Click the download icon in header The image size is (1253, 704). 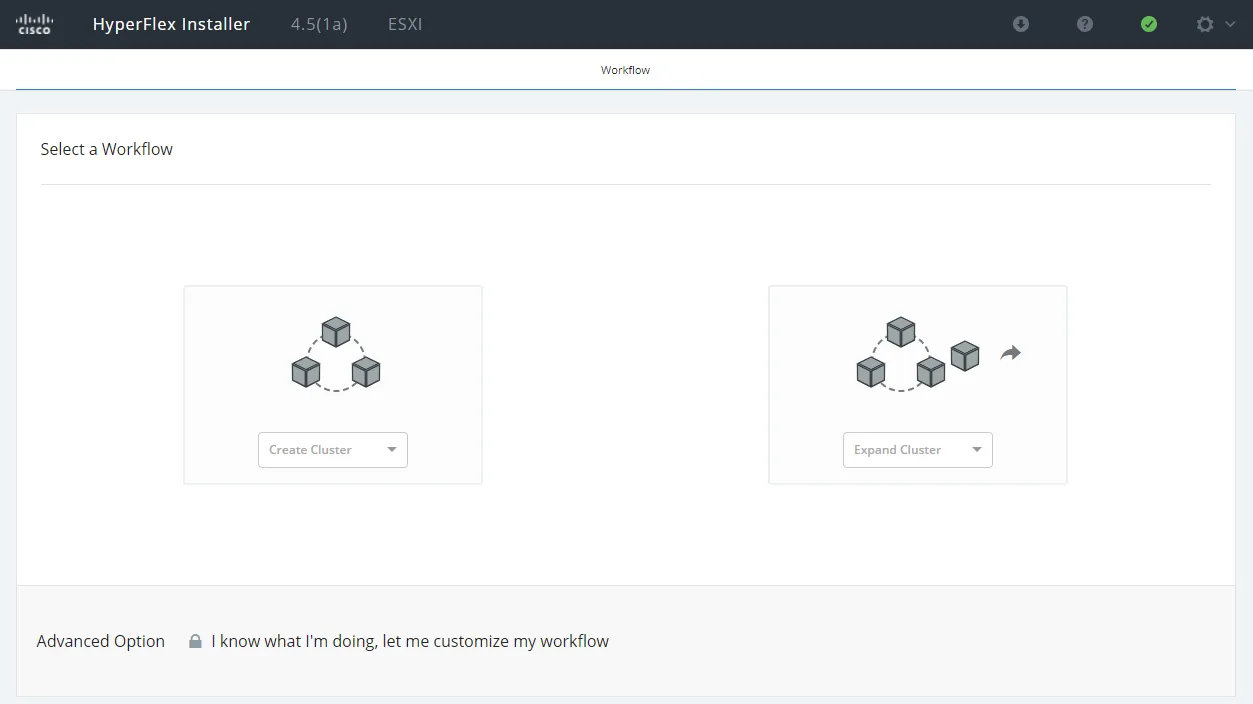point(1020,24)
